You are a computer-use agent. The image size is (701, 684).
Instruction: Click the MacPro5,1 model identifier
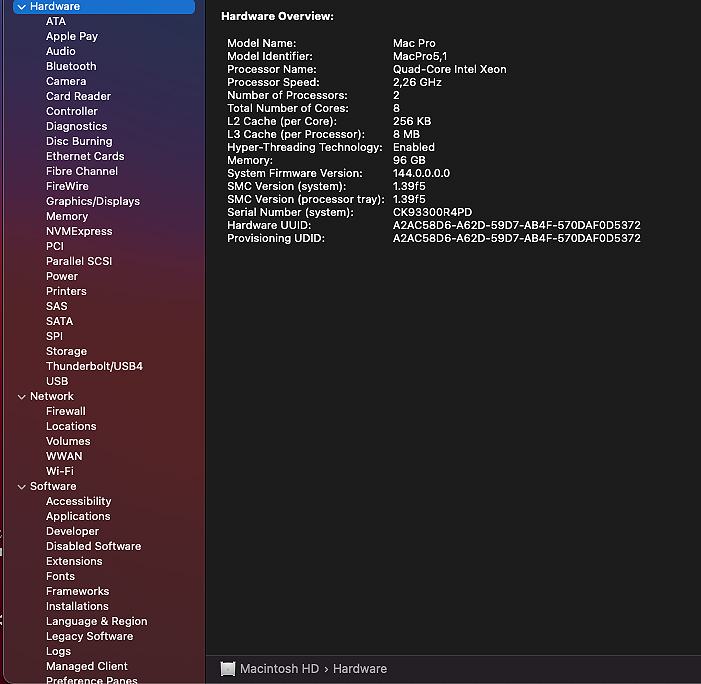tap(420, 56)
